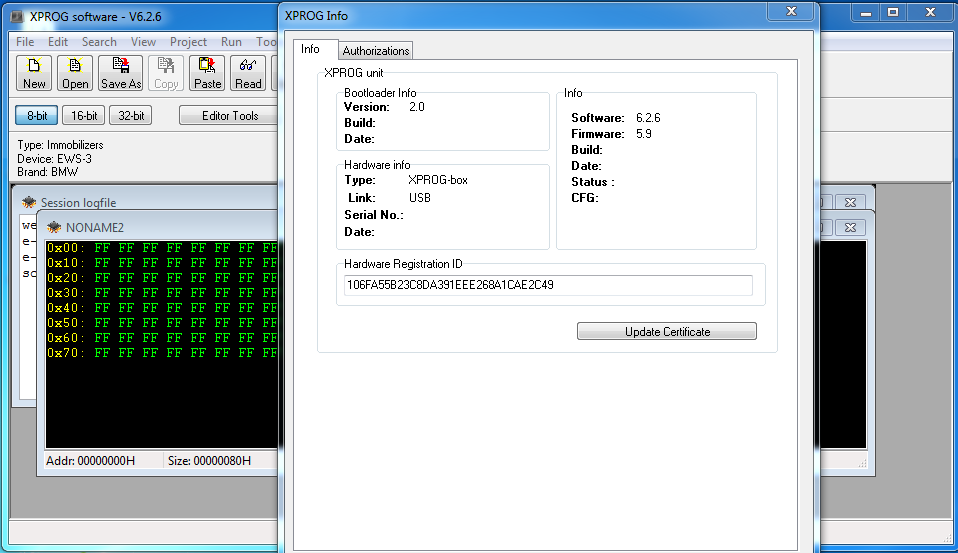Click the first FF byte in row 0x00
The width and height of the screenshot is (958, 553).
tap(102, 247)
